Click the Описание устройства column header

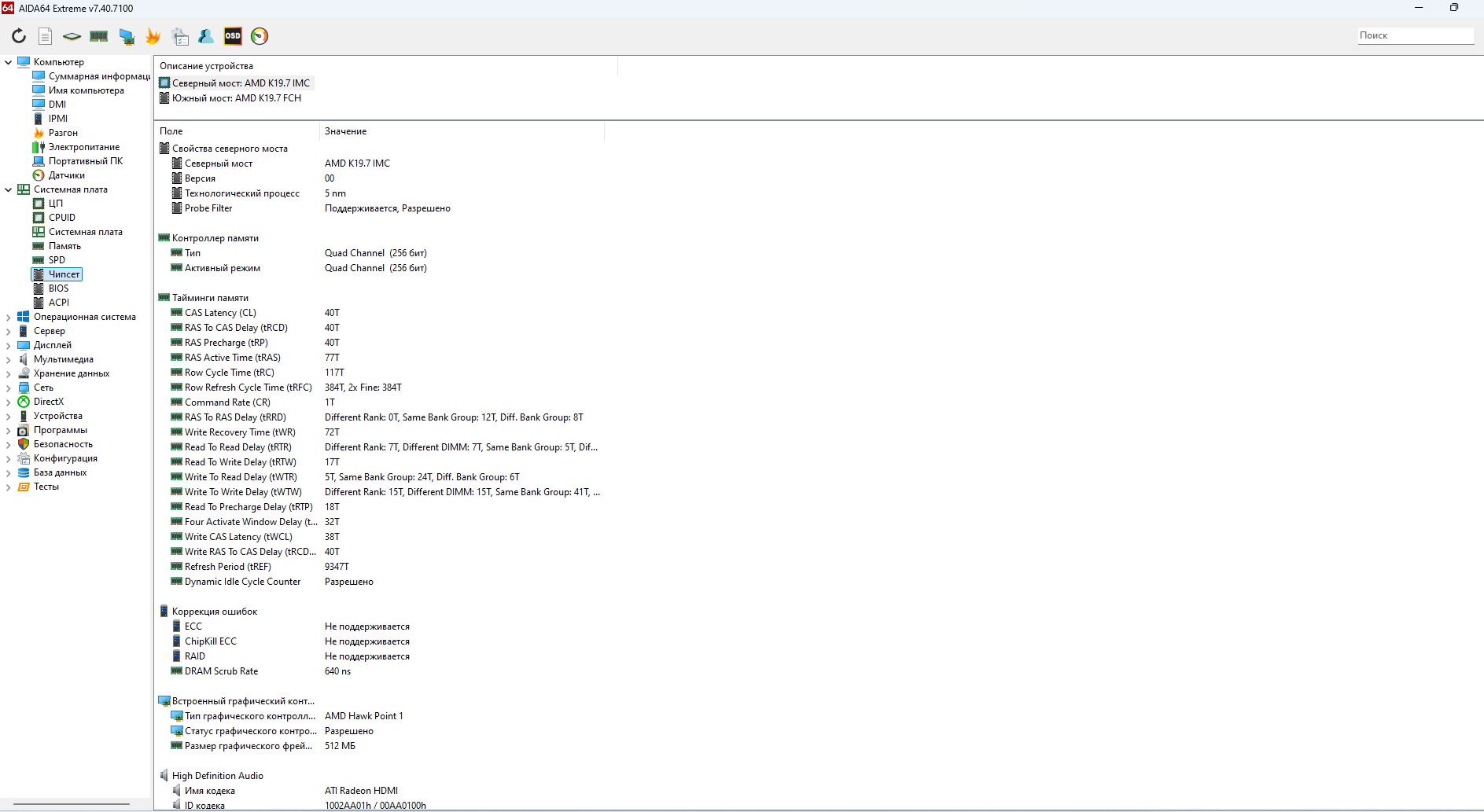click(x=385, y=66)
